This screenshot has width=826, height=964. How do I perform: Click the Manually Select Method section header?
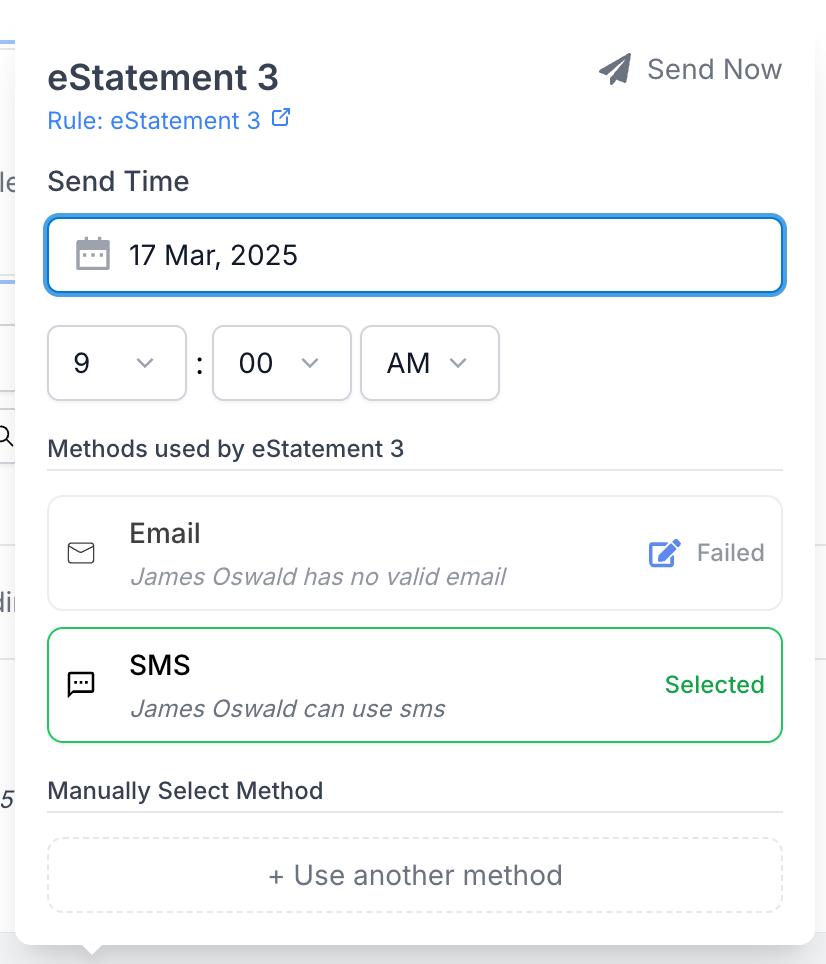(185, 790)
